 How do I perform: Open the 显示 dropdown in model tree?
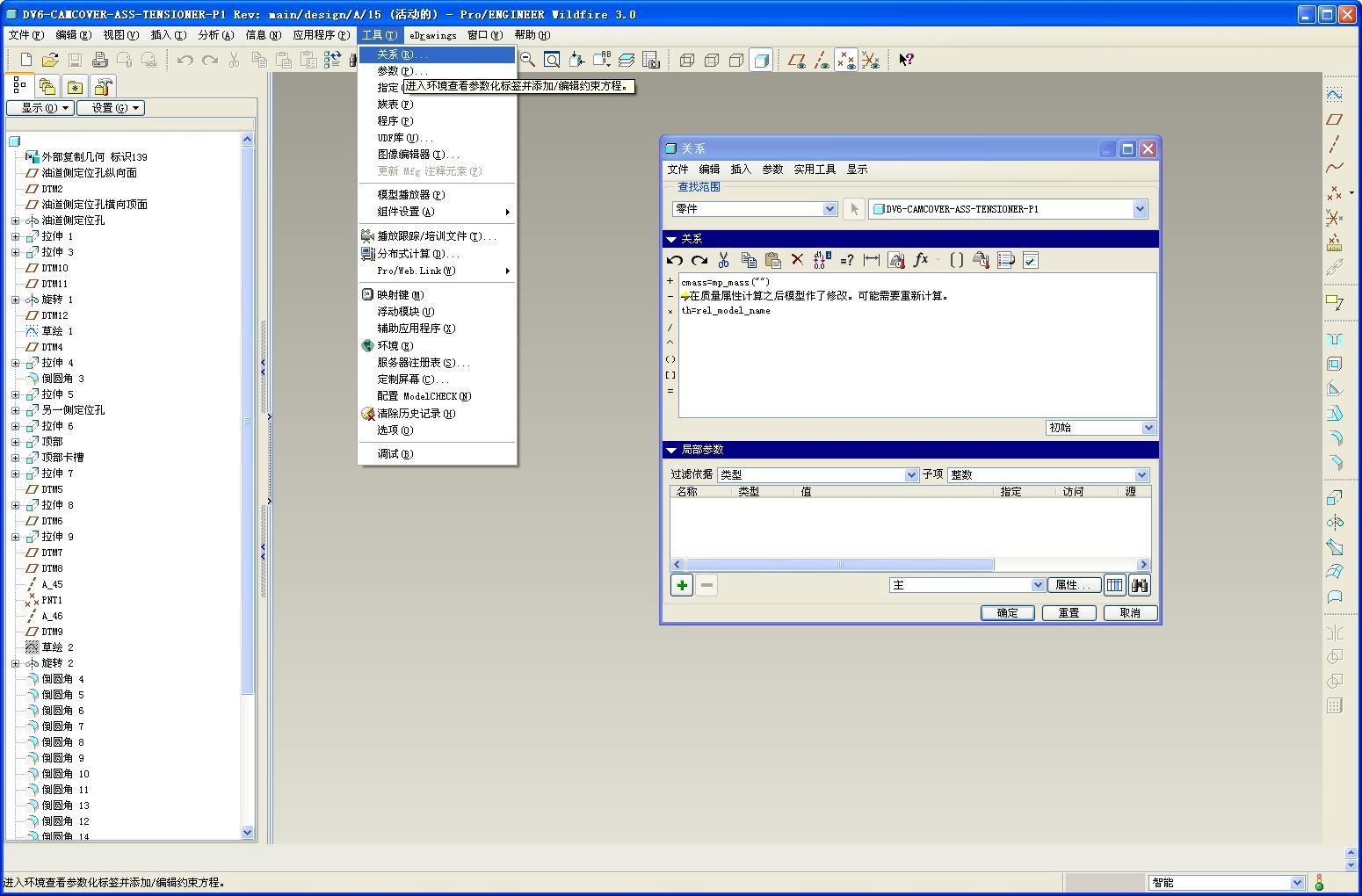pyautogui.click(x=40, y=108)
